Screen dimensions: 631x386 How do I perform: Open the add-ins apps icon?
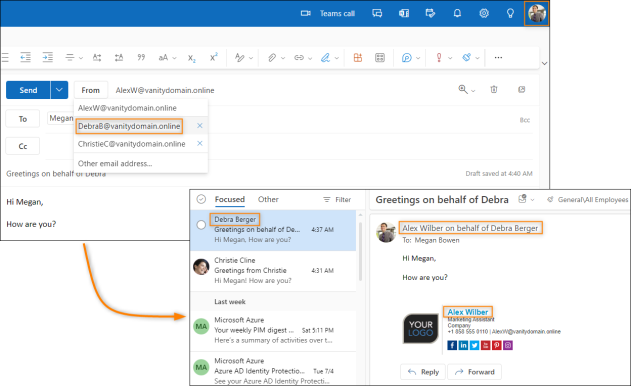(358, 58)
